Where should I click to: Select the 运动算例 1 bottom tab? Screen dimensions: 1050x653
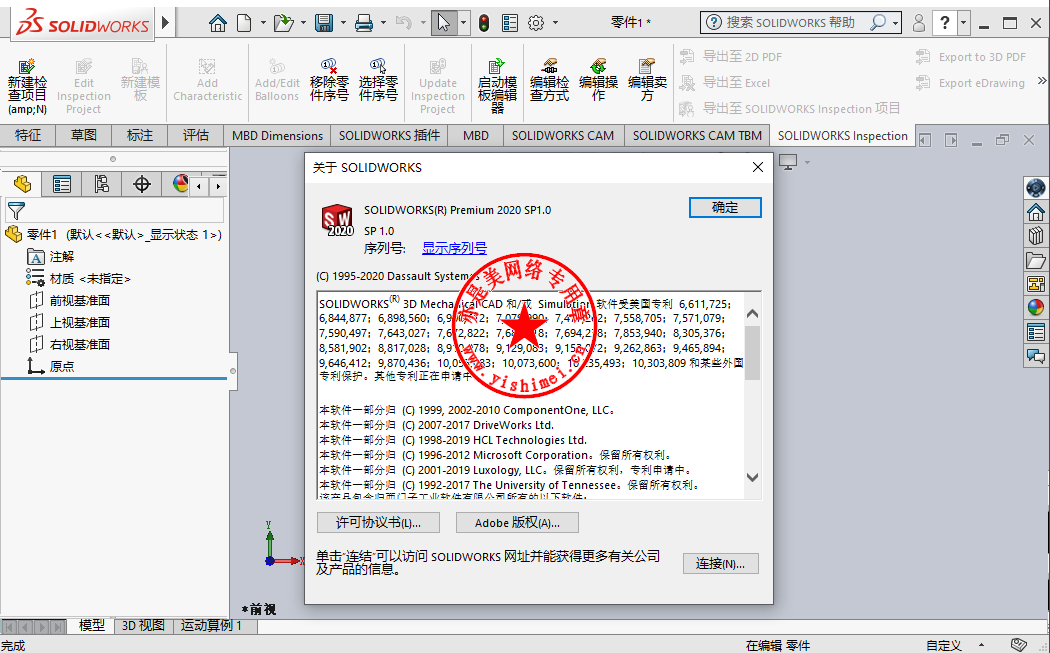(211, 626)
